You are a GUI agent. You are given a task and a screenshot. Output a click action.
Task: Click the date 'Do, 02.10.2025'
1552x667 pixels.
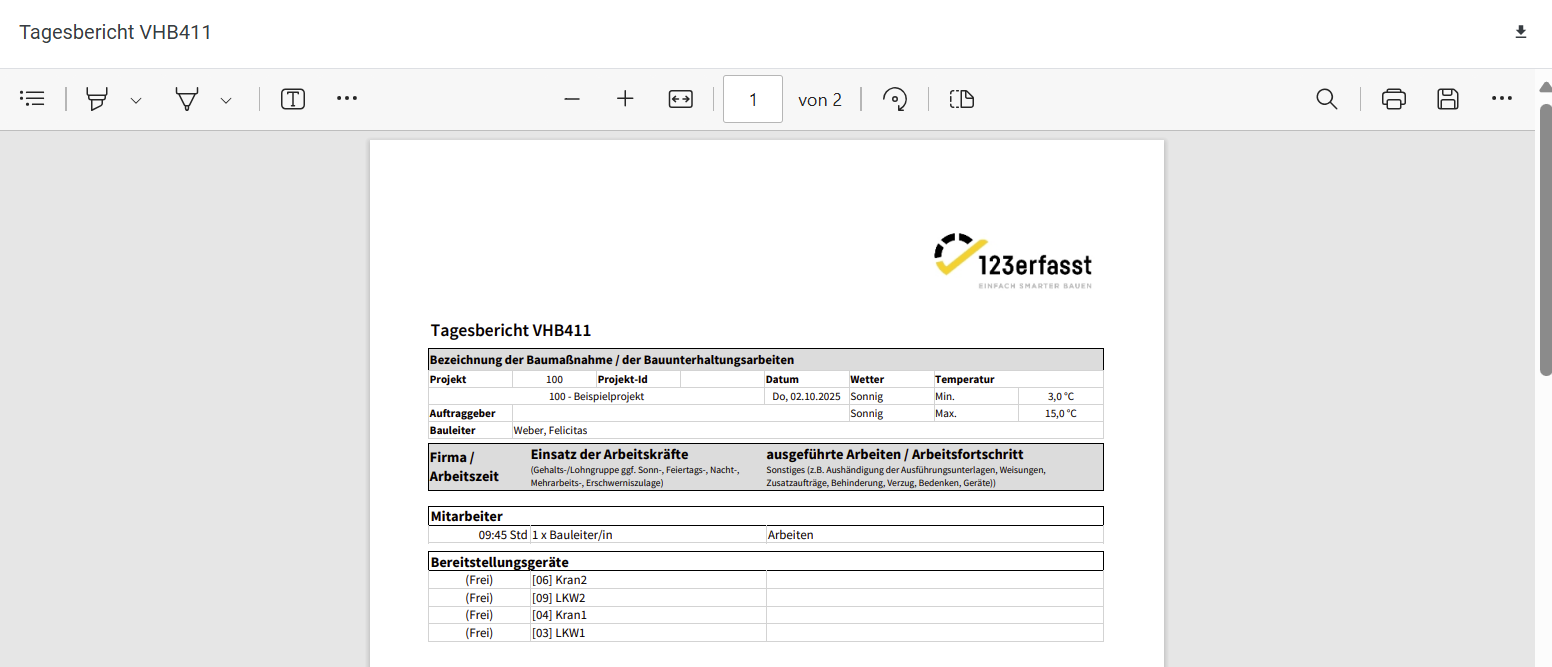(806, 396)
